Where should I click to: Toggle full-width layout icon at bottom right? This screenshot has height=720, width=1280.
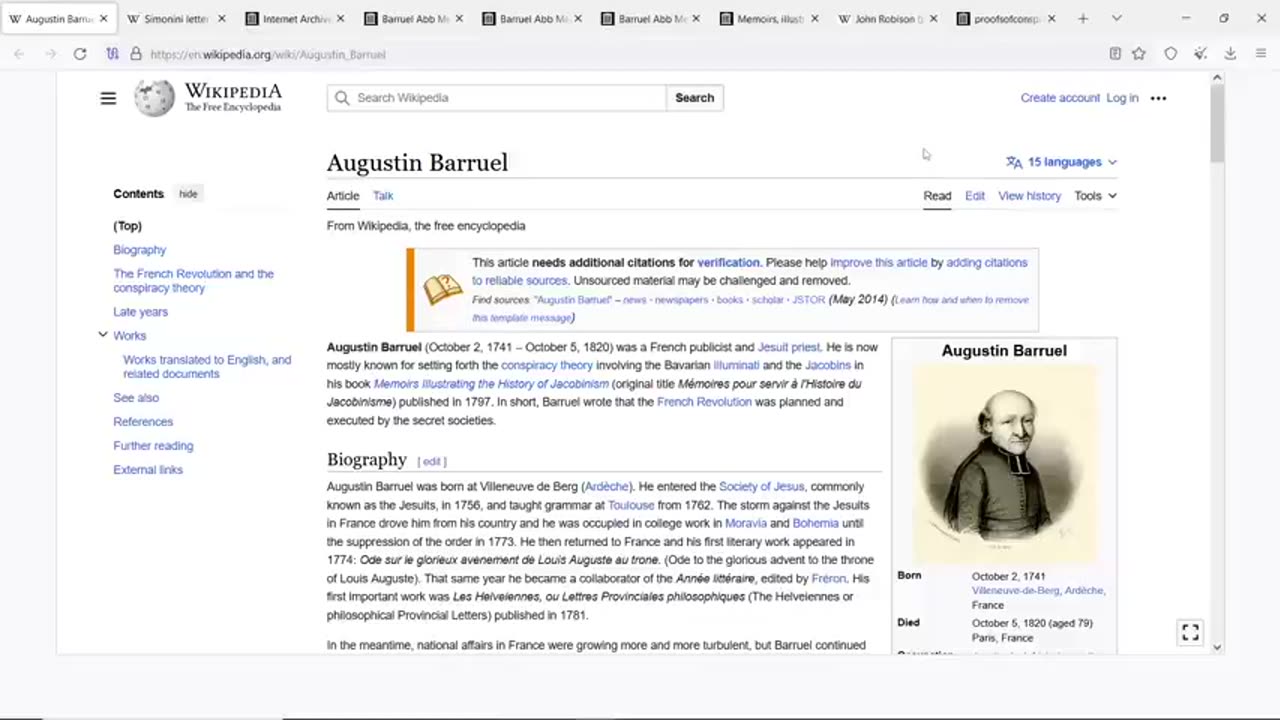click(x=1190, y=632)
